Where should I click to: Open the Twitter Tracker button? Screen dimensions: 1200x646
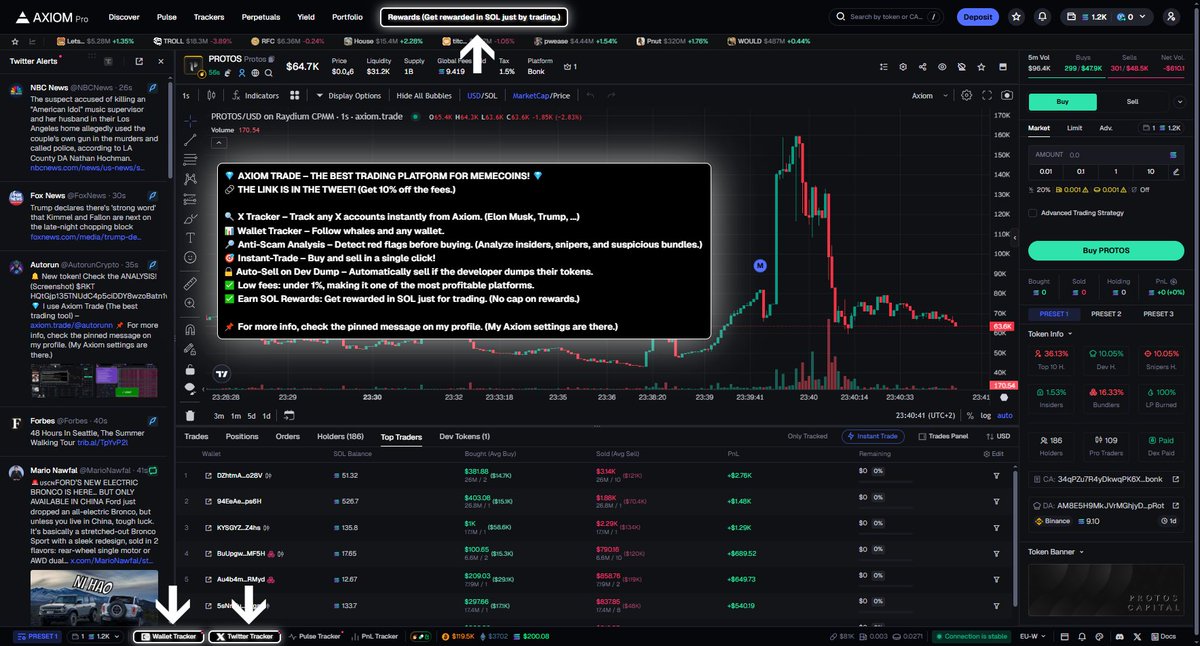click(245, 636)
